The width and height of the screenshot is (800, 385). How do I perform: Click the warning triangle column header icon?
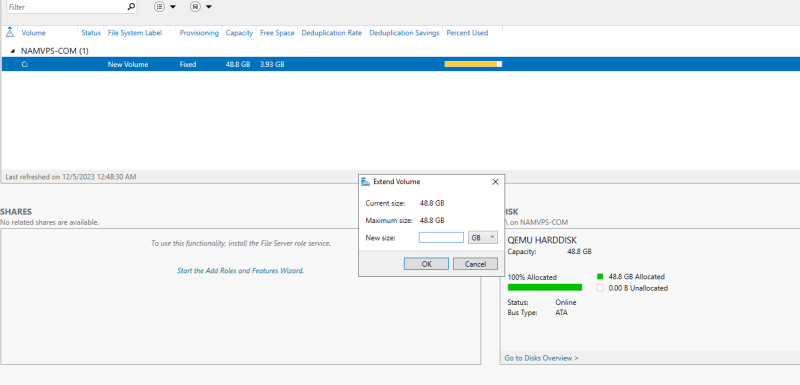pyautogui.click(x=10, y=33)
